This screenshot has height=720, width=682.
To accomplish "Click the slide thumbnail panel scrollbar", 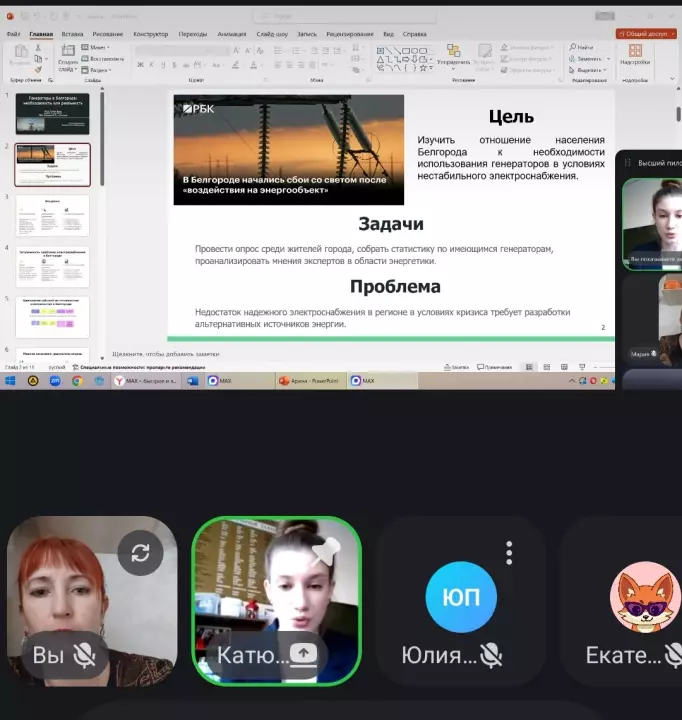I will [x=102, y=140].
